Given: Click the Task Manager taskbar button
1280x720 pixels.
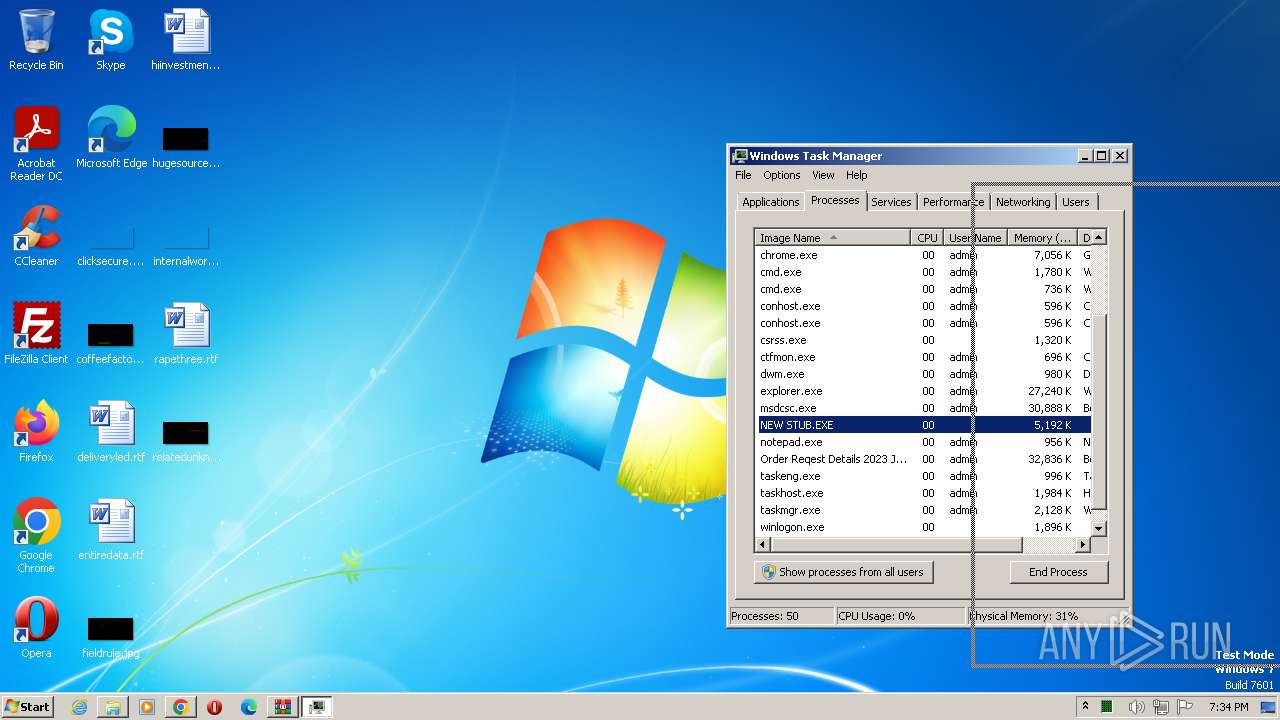Looking at the screenshot, I should [x=317, y=707].
